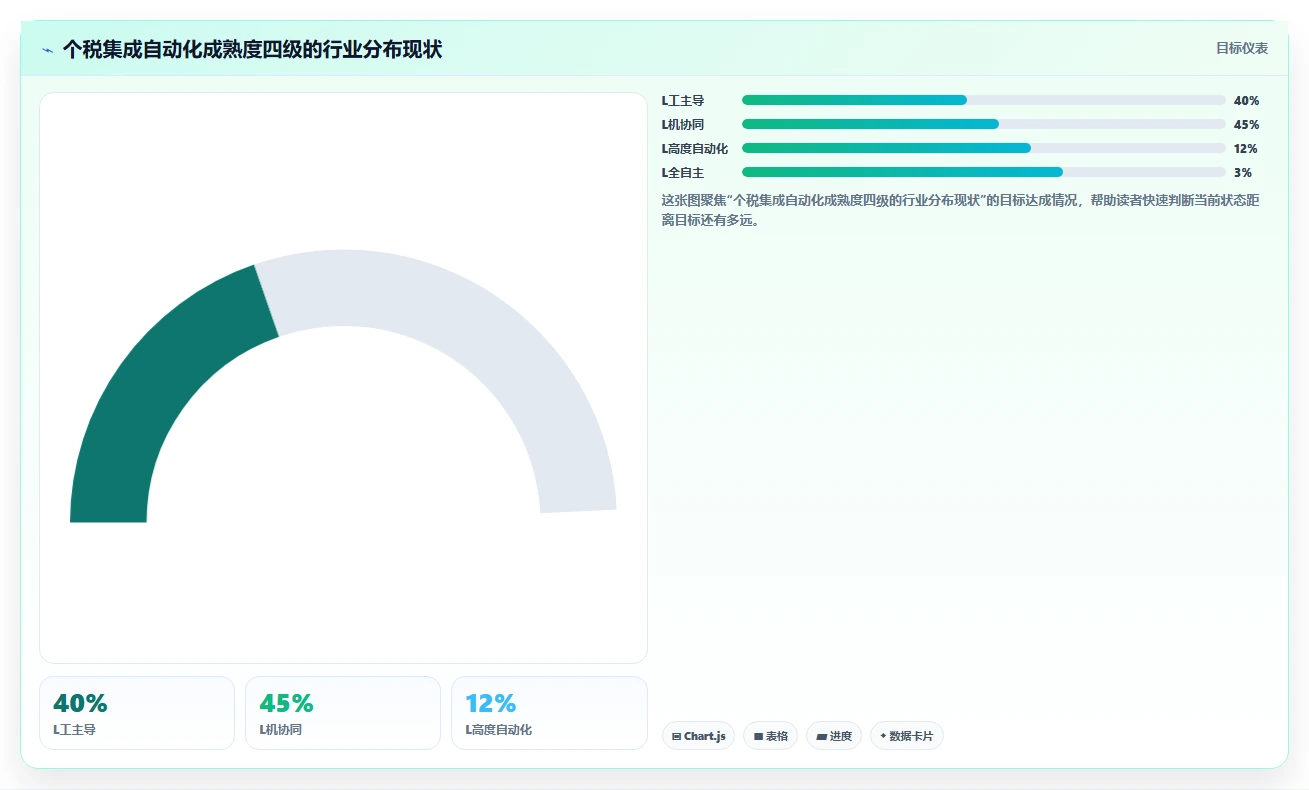Screen dimensions: 1309x790
Task: Open the 数据卡片 tag pill
Action: [907, 736]
